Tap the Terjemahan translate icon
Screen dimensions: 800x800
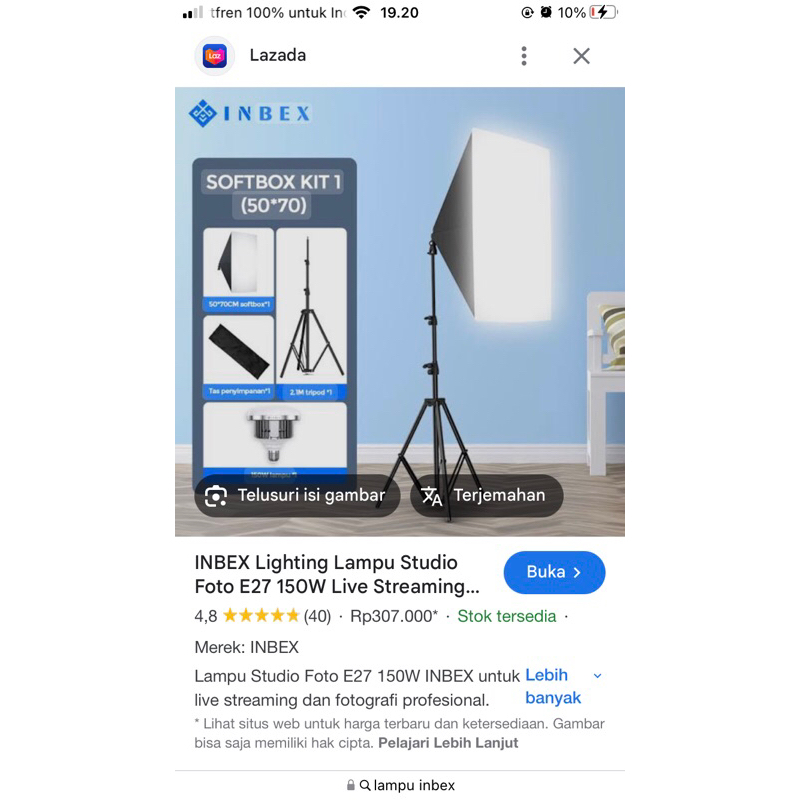432,496
